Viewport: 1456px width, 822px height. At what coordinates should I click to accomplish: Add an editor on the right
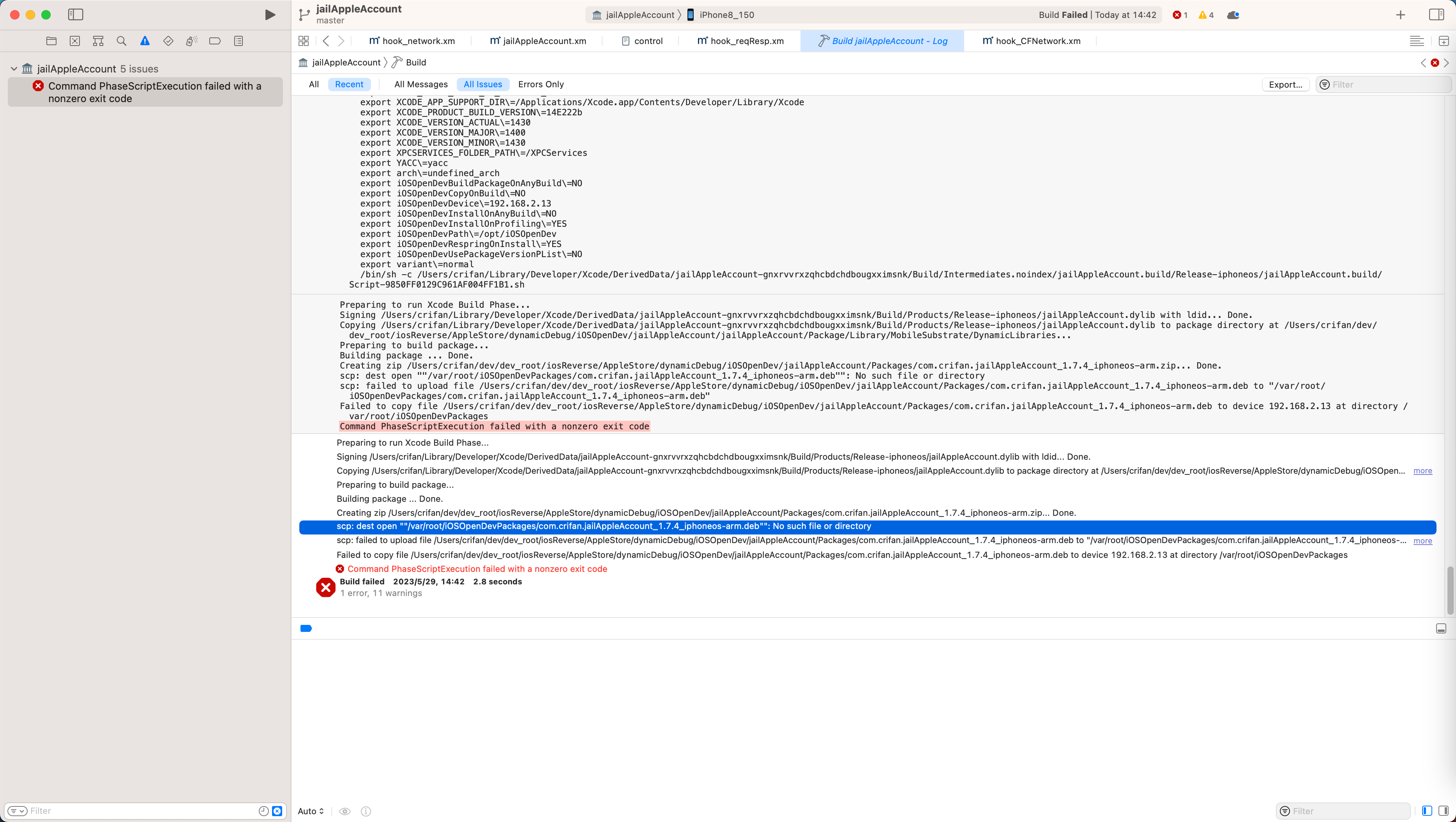point(1444,41)
